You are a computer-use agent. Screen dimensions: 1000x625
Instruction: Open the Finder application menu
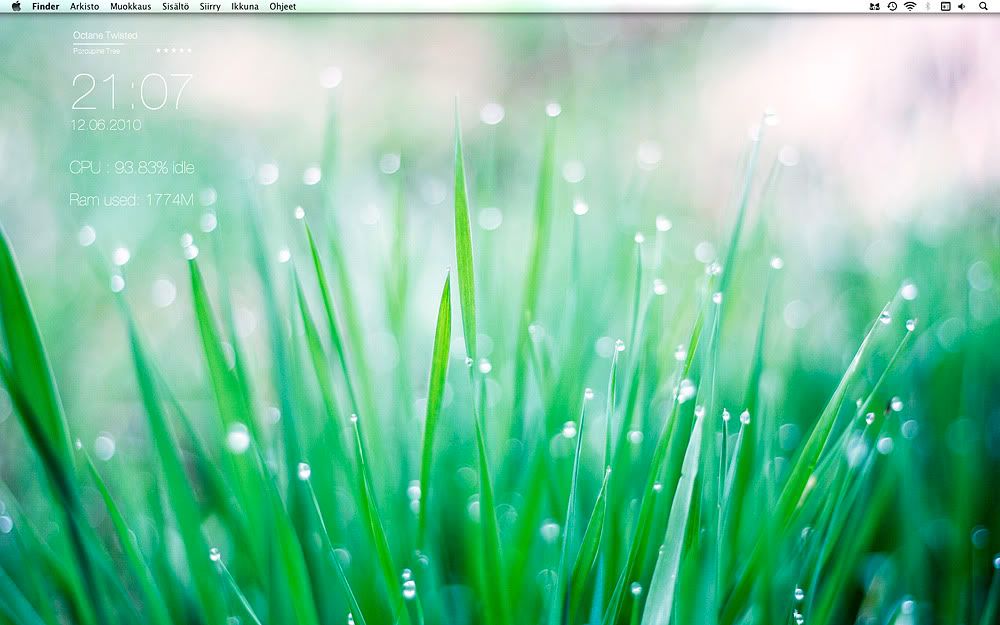[46, 6]
